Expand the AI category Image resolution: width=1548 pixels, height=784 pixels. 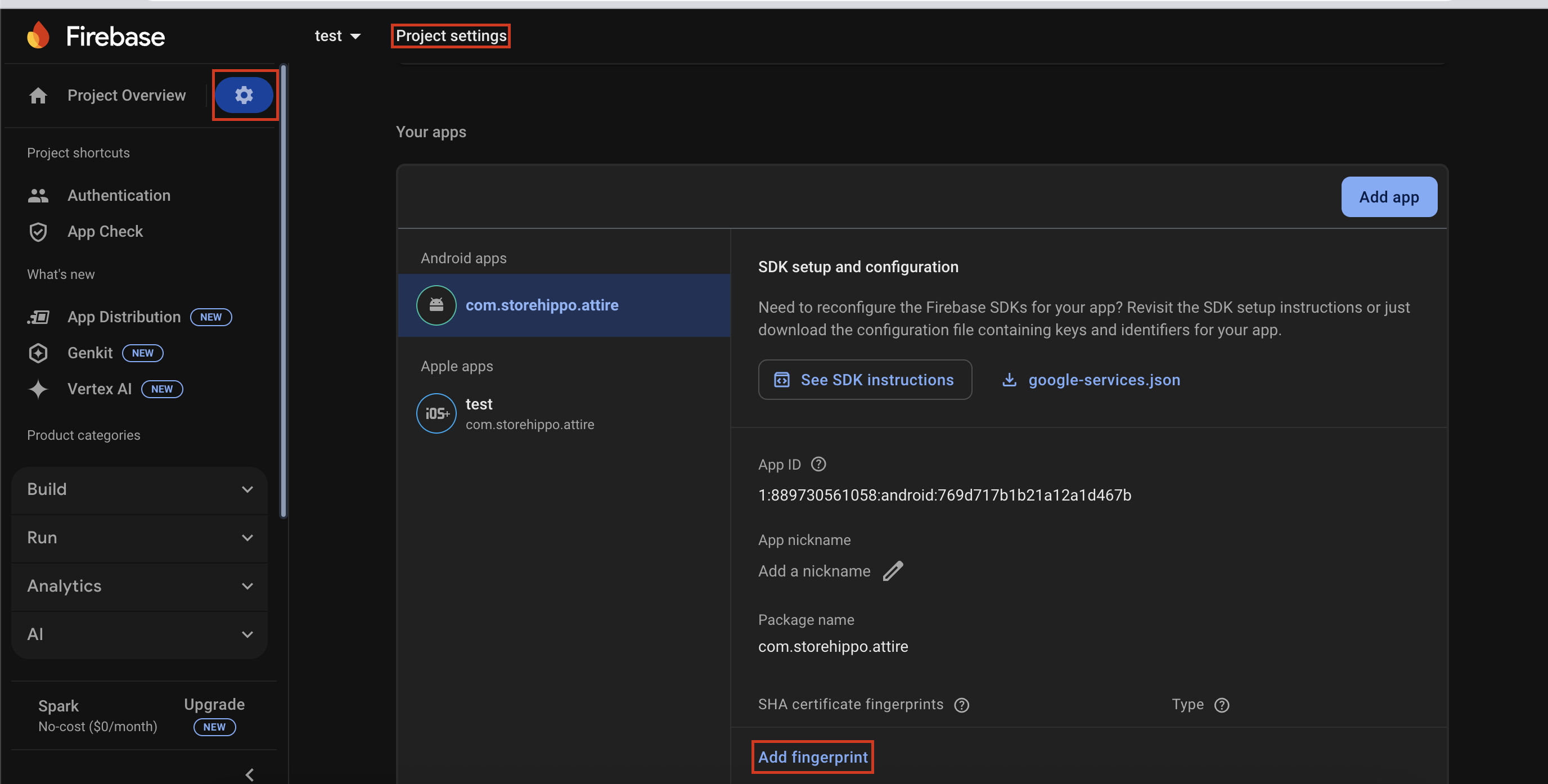tap(139, 634)
